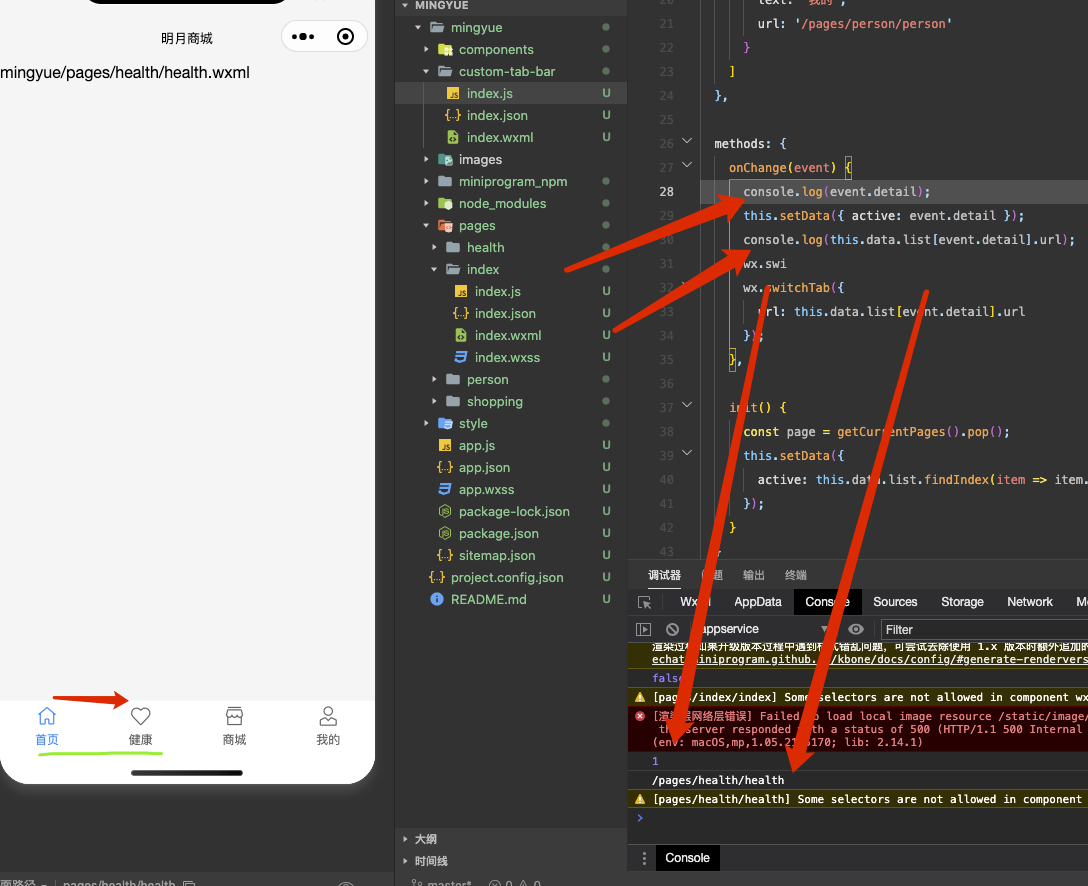Open the appservice context dropdown
This screenshot has width=1088, height=886.
[x=763, y=629]
